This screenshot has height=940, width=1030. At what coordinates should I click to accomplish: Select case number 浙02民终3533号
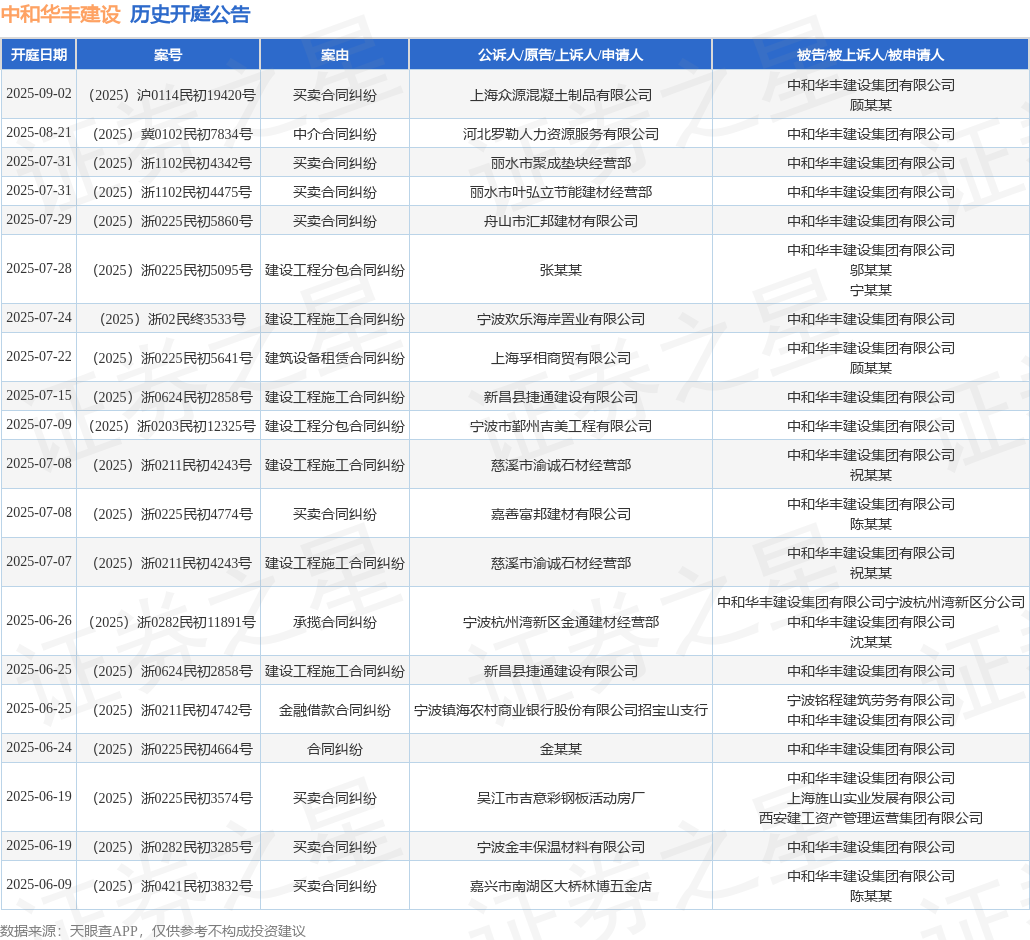pos(172,319)
